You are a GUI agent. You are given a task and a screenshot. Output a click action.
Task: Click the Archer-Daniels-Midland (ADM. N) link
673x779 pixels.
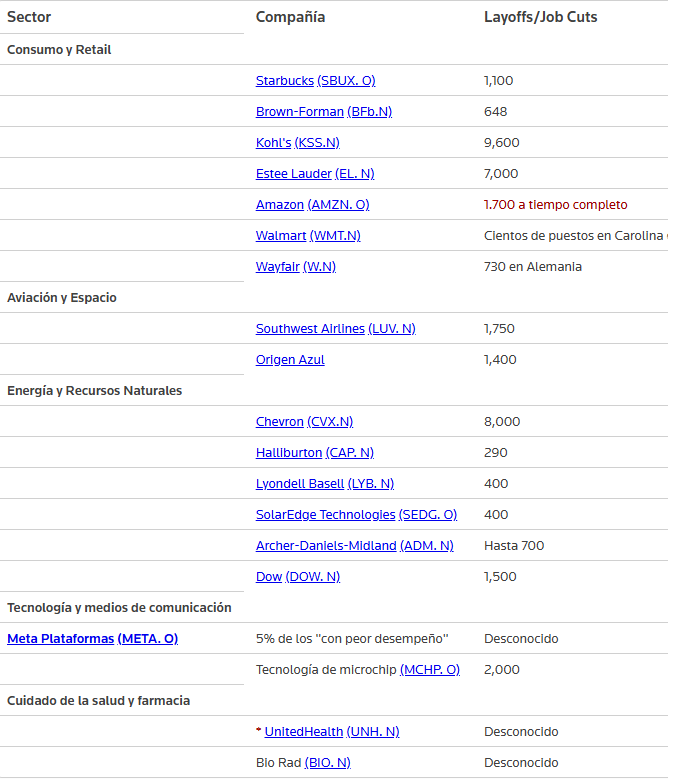pyautogui.click(x=355, y=545)
